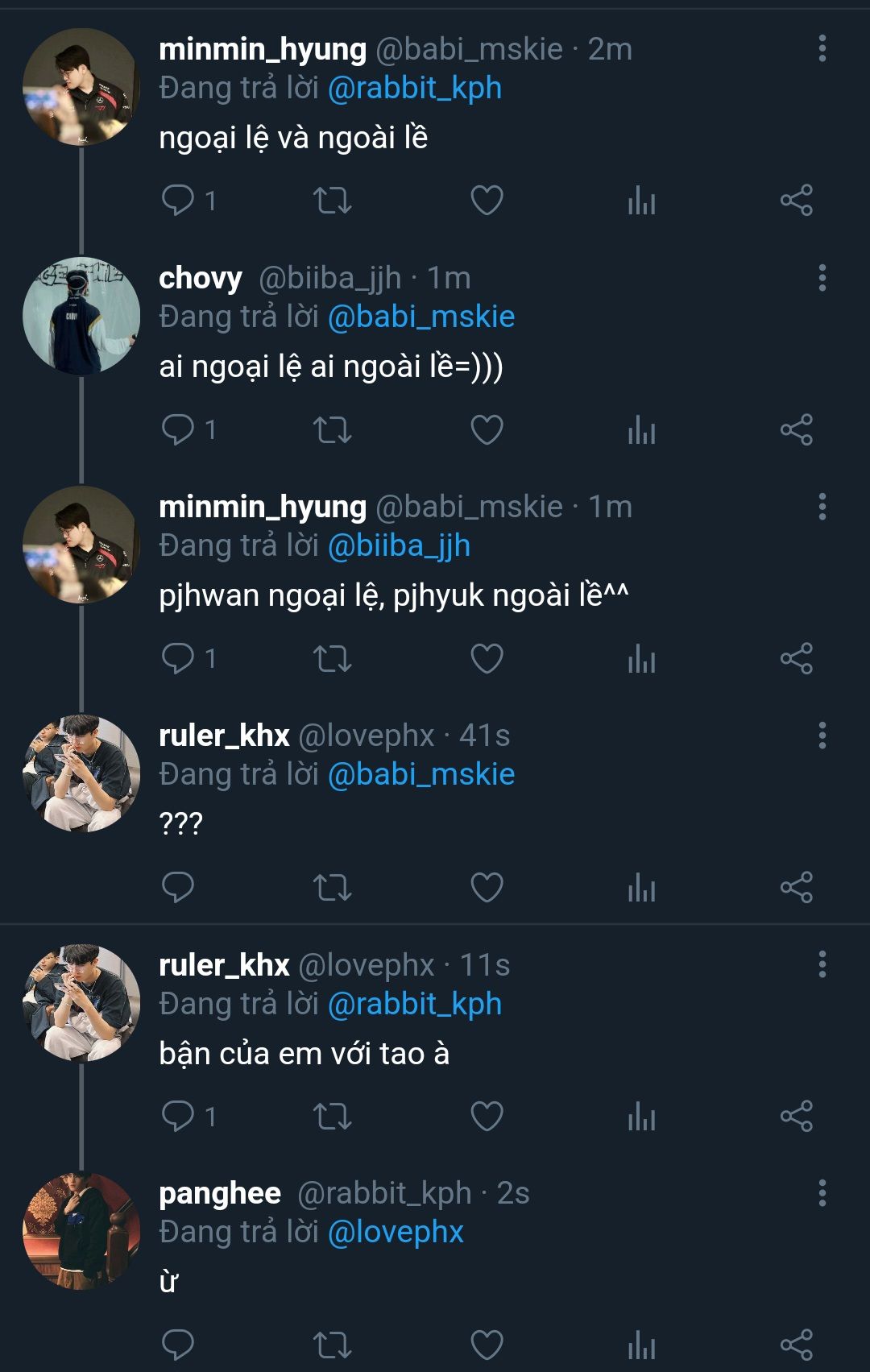The width and height of the screenshot is (870, 1372).
Task: Open more options menu on chovy's tweet
Action: point(822,277)
